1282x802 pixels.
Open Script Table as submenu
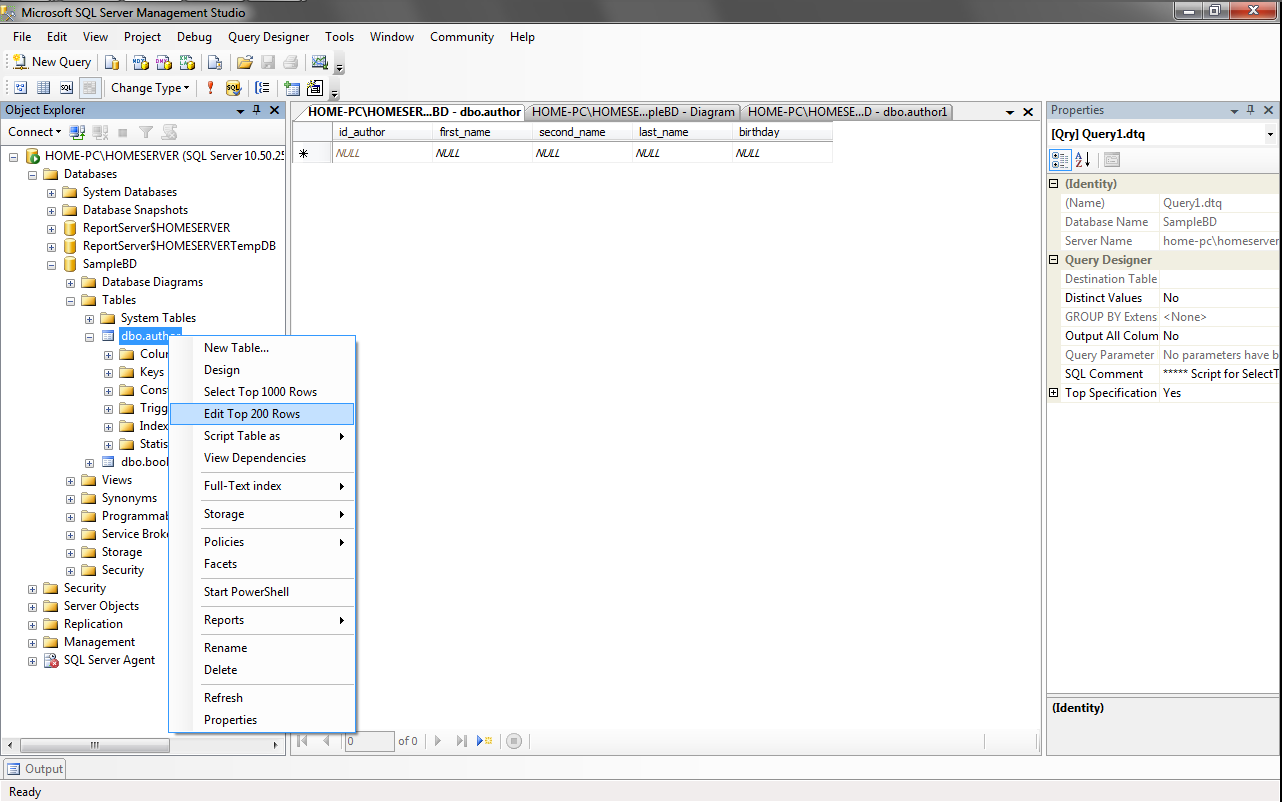coord(262,436)
